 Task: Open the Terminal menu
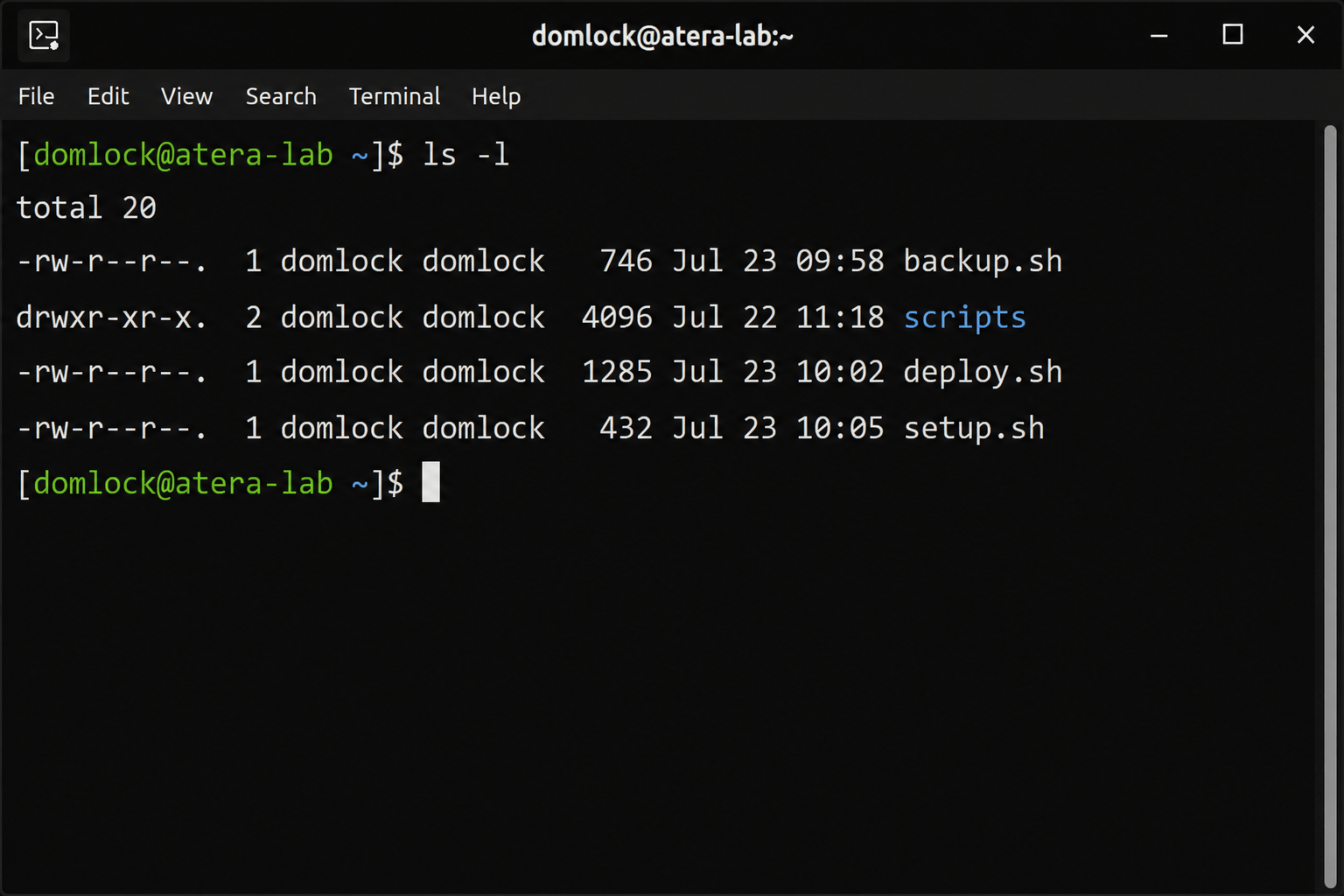coord(395,96)
